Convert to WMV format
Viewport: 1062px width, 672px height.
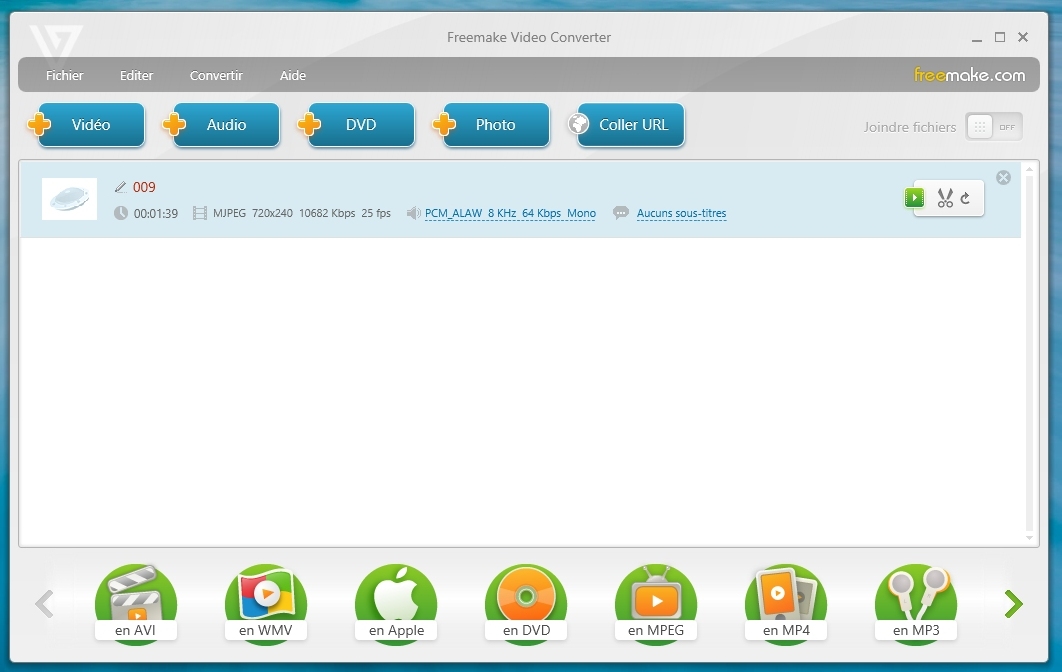point(266,604)
